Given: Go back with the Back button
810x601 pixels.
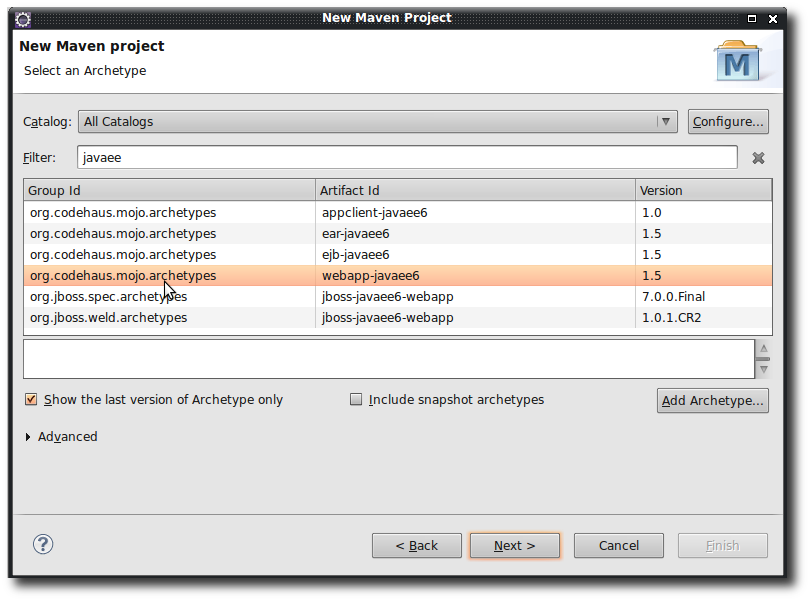Looking at the screenshot, I should 416,545.
